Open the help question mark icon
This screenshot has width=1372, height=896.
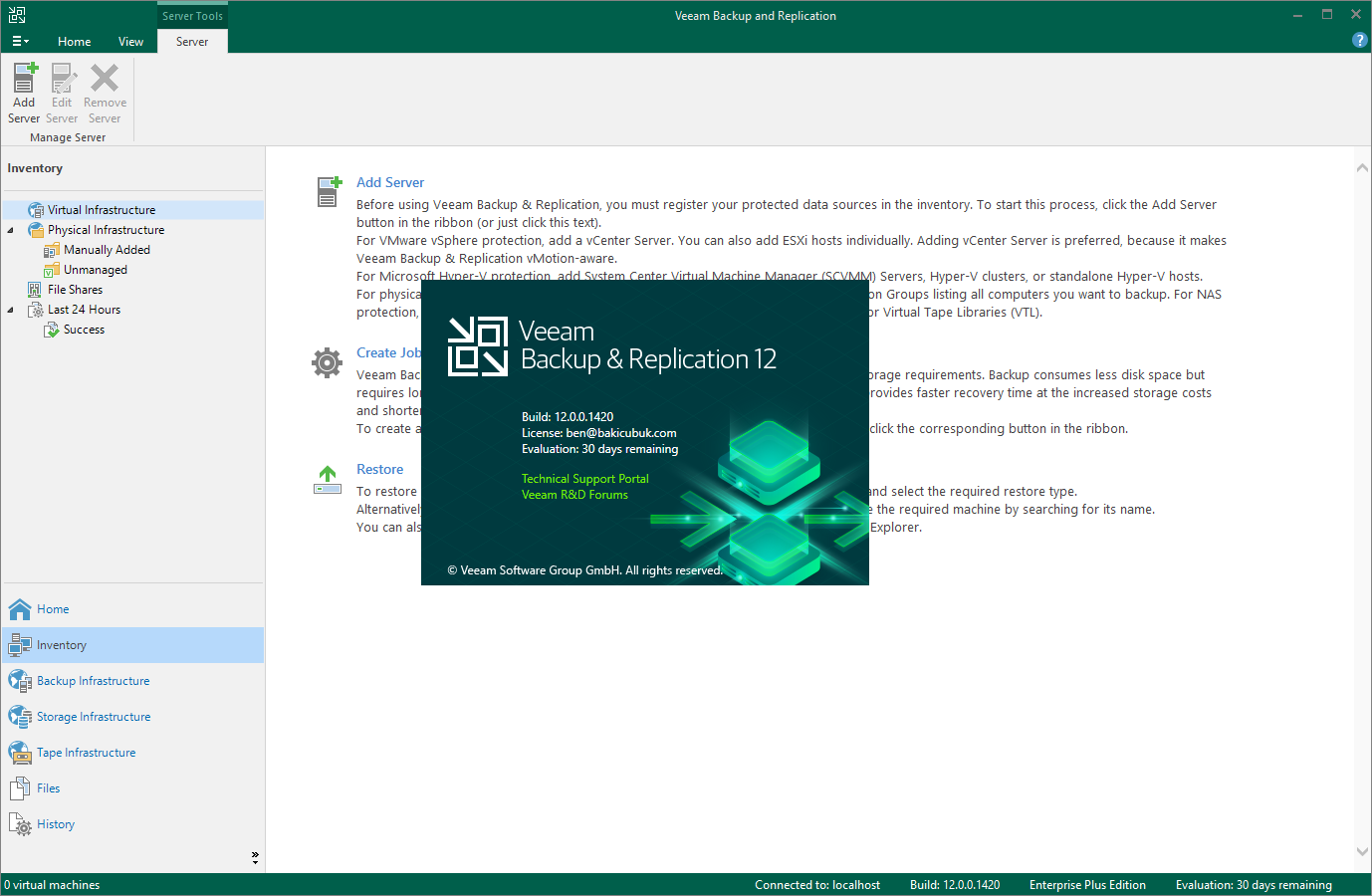tap(1359, 40)
